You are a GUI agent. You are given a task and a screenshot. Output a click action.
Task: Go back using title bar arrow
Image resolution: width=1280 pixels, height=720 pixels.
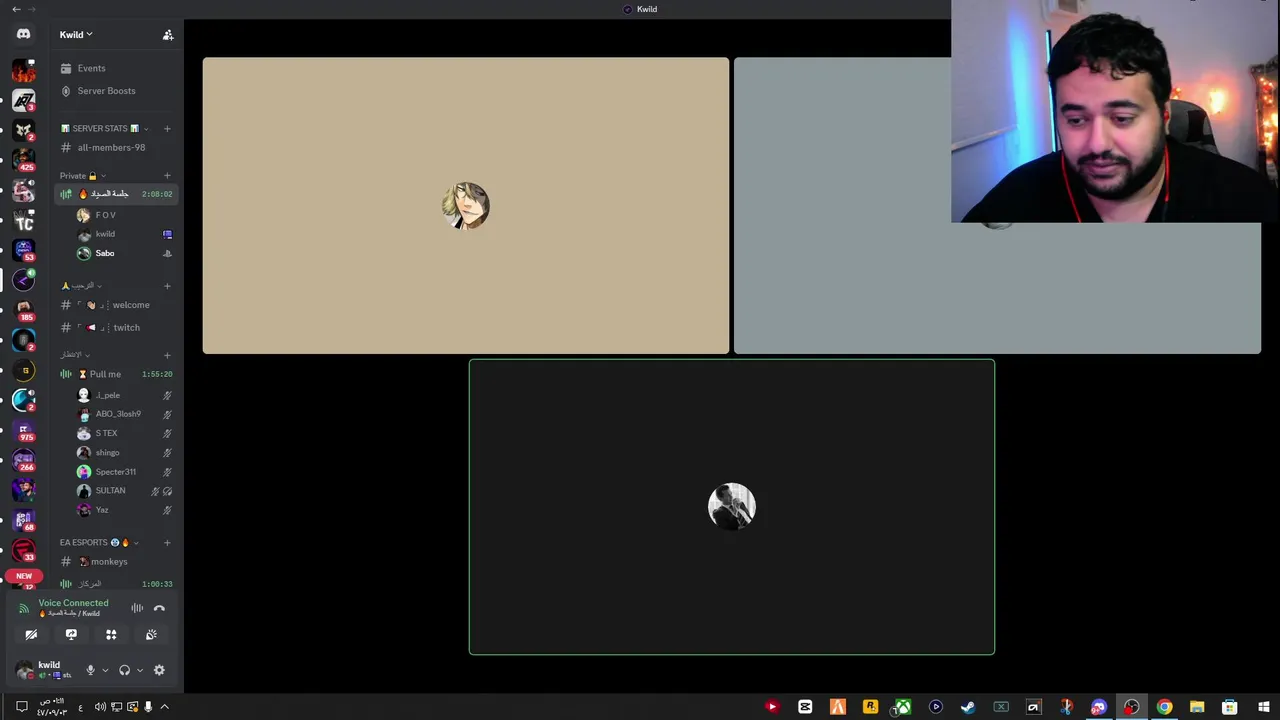[x=16, y=9]
